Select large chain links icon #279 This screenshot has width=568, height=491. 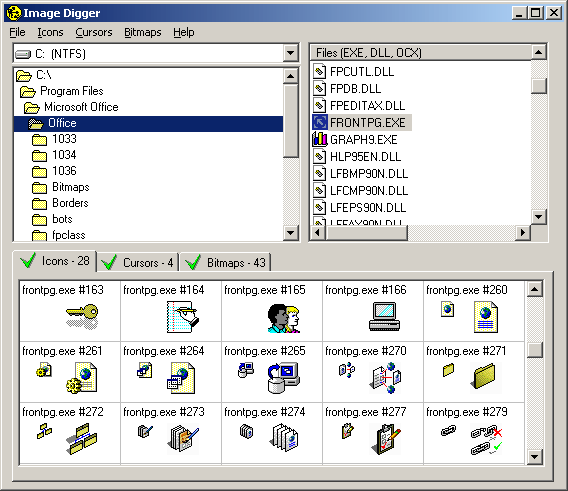486,440
